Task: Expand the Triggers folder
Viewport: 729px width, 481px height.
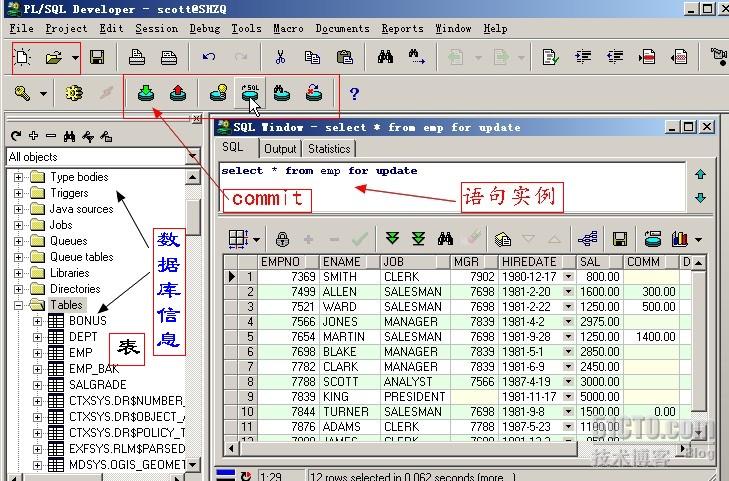Action: [18, 193]
